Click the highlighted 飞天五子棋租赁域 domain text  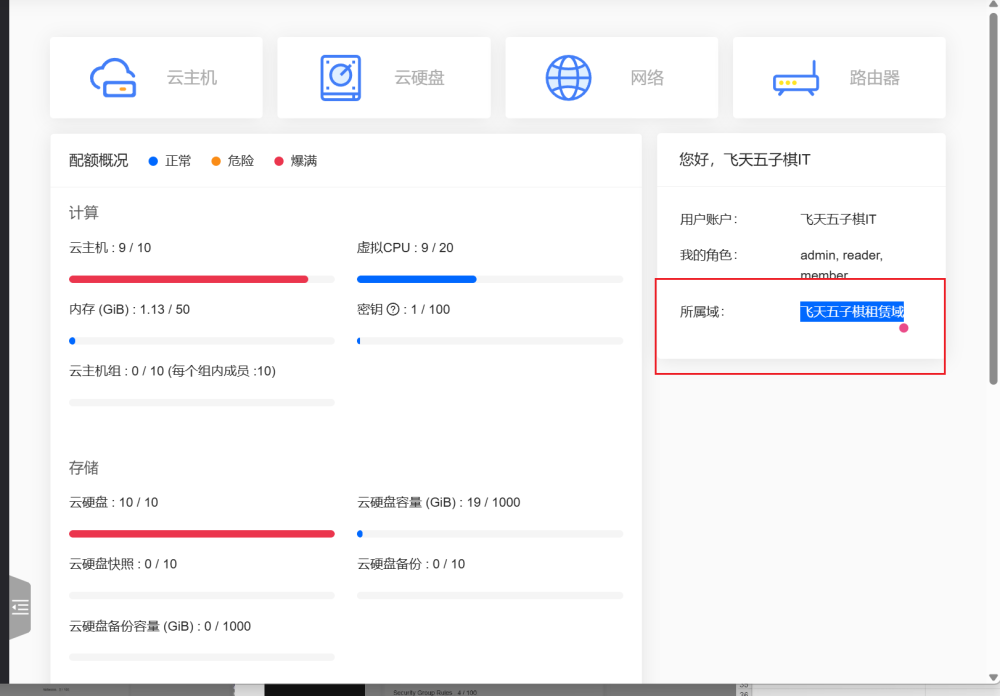click(851, 312)
